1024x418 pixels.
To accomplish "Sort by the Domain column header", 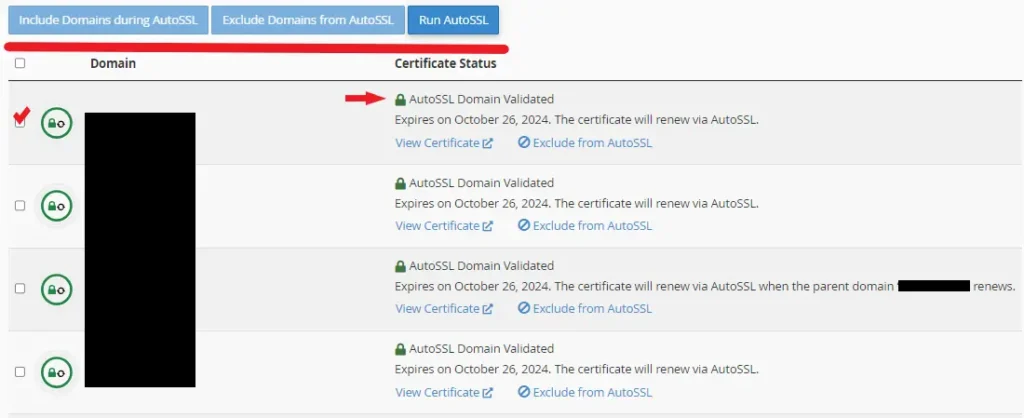I will [113, 63].
